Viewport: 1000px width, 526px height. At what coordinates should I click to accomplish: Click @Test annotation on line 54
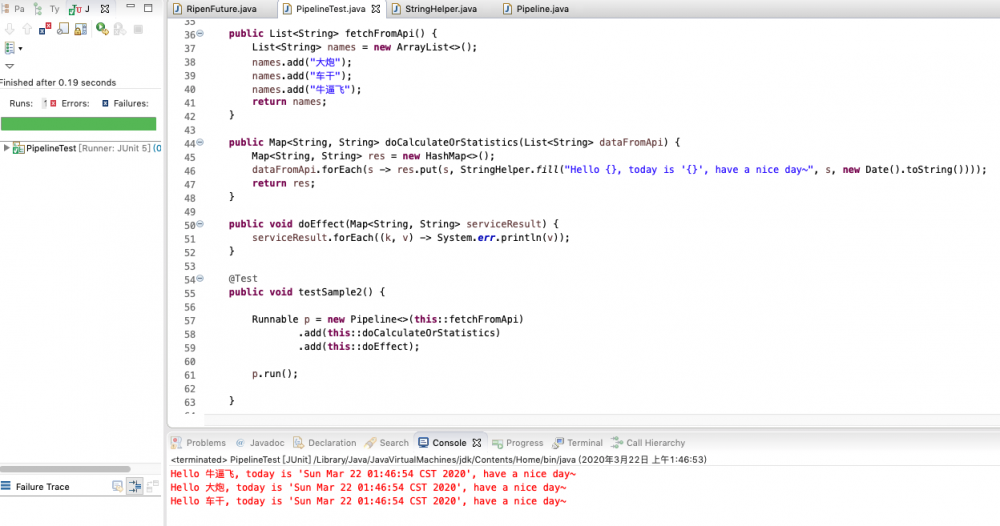243,279
